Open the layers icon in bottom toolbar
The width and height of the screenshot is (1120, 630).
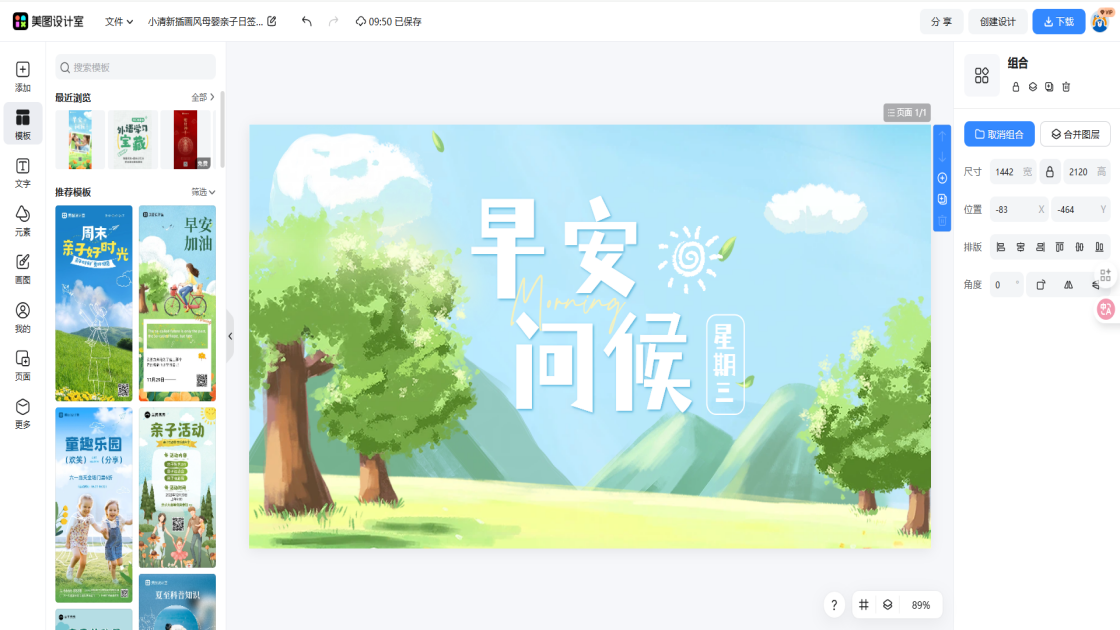887,605
